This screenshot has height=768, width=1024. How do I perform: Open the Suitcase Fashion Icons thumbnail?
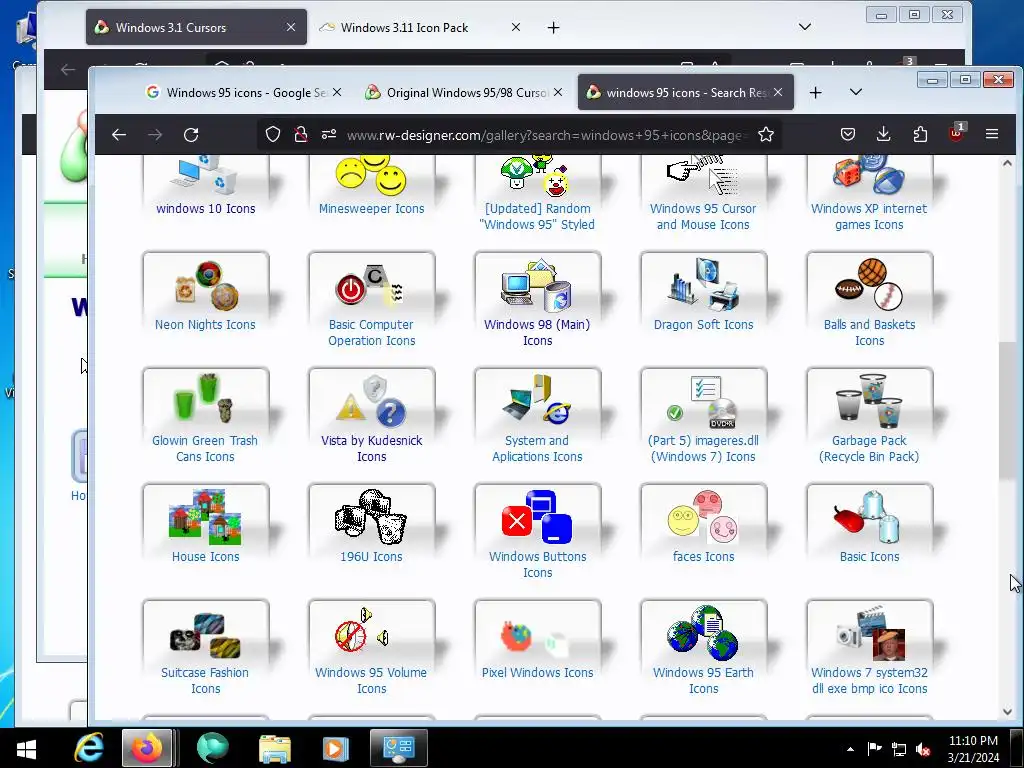coord(206,633)
